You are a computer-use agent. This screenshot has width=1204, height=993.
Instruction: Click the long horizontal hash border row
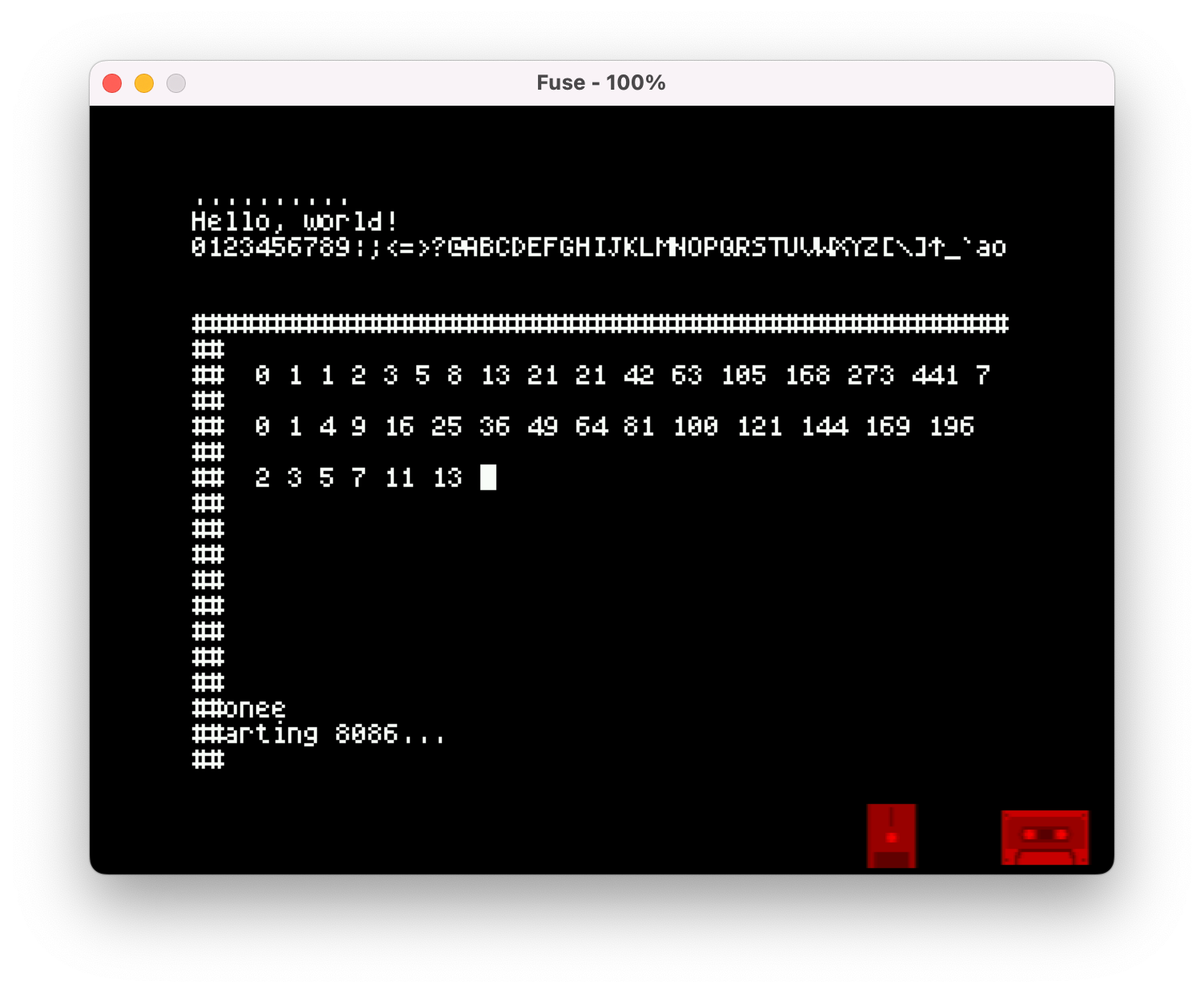(x=600, y=324)
